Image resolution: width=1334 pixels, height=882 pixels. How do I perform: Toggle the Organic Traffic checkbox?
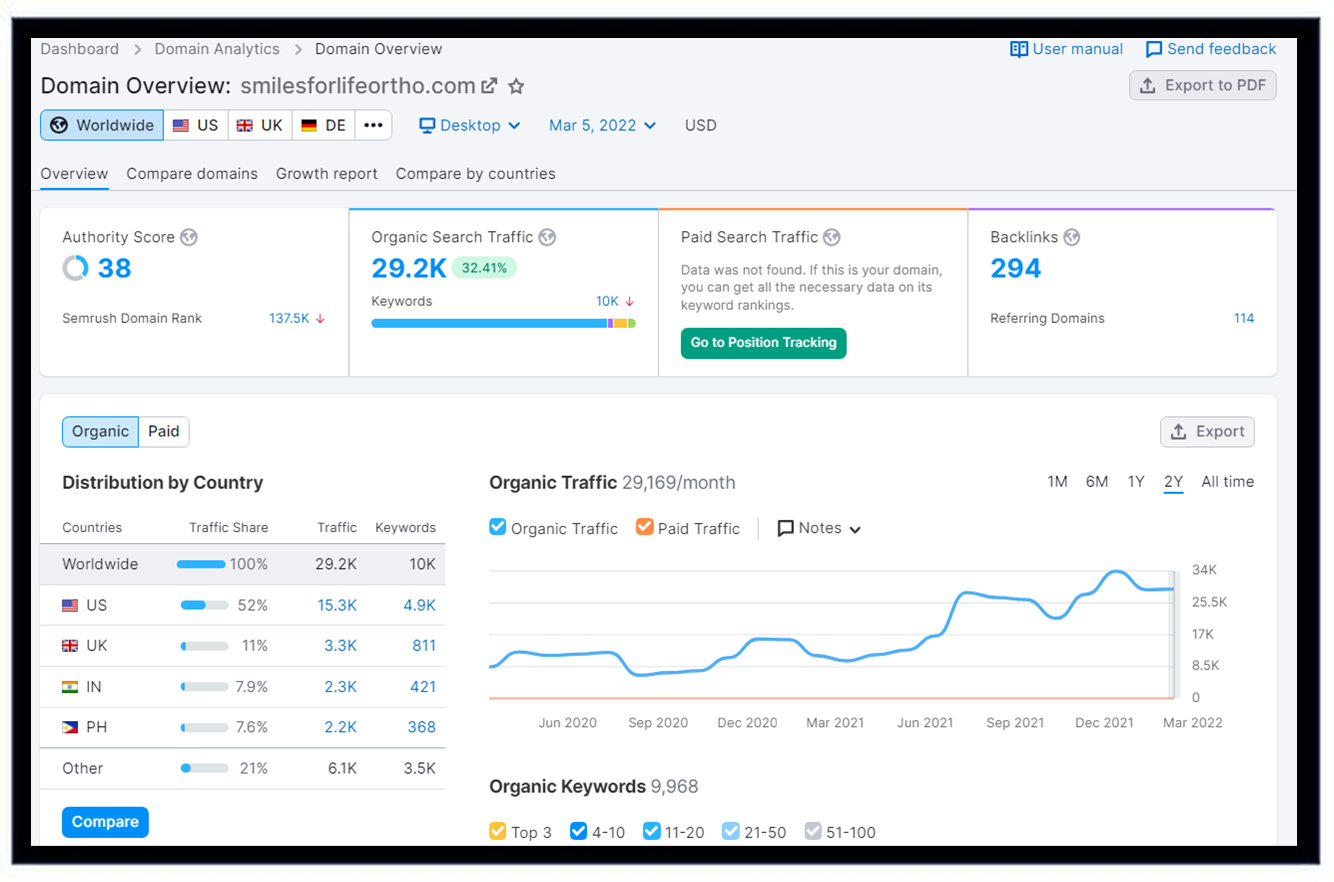497,527
